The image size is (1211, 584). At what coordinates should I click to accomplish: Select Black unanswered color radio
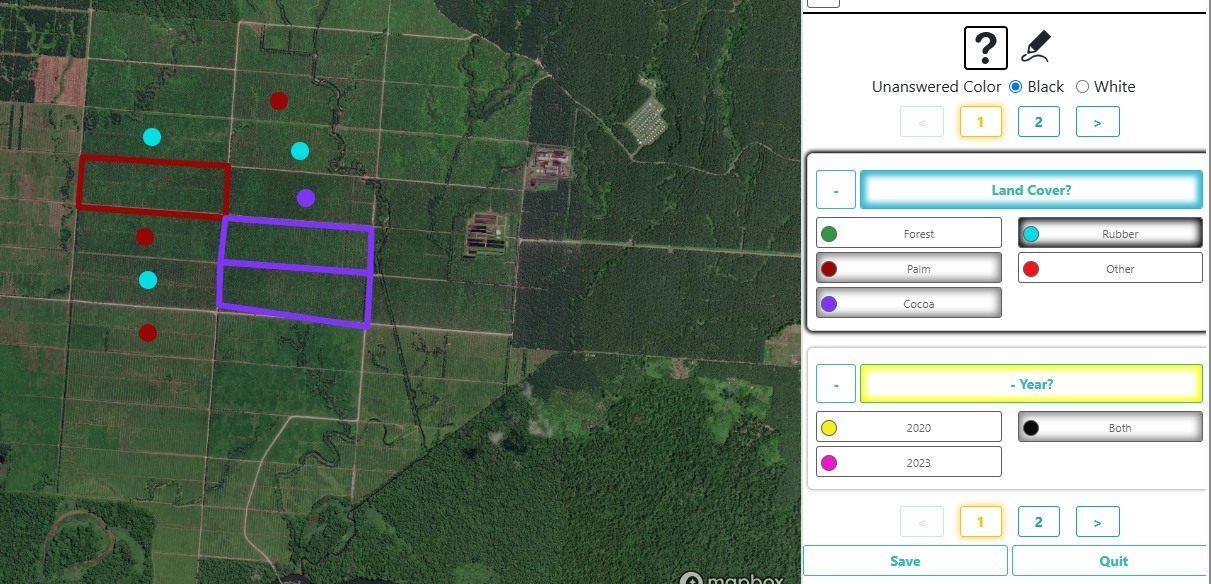coord(1015,86)
